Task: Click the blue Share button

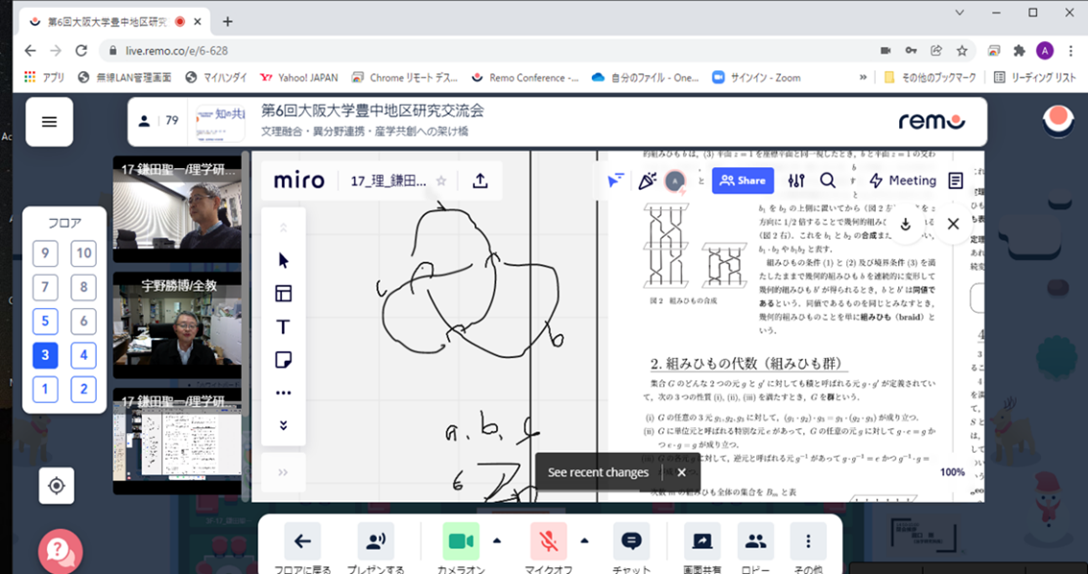Action: [x=743, y=181]
